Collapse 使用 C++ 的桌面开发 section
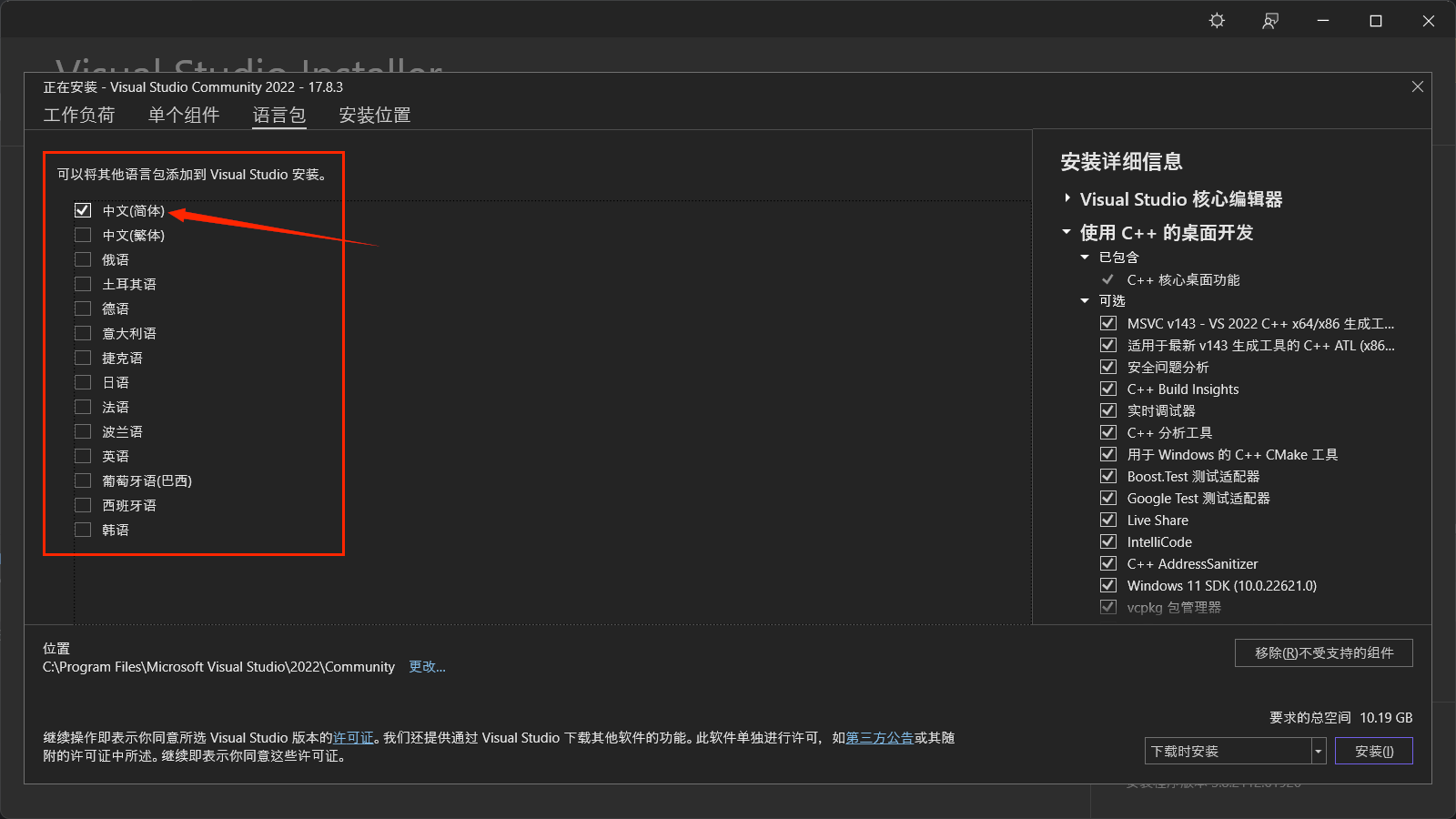Viewport: 1456px width, 819px height. point(1067,232)
